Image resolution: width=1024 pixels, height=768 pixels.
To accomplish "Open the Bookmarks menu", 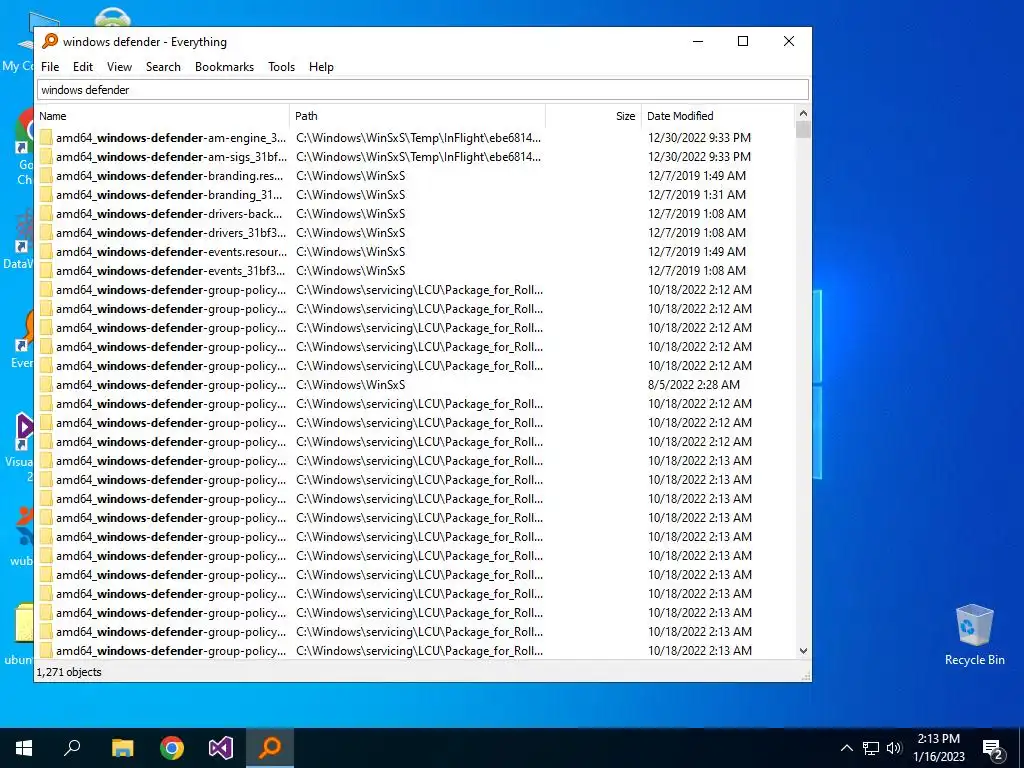I will point(224,67).
